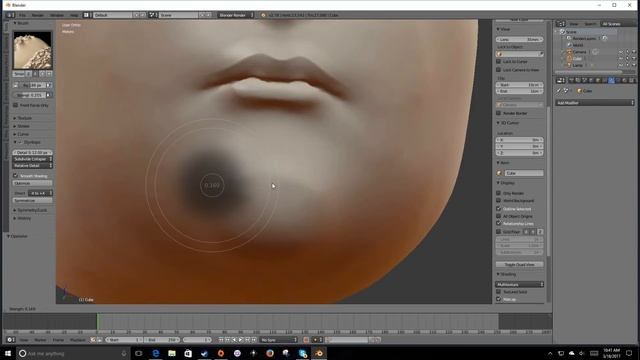Open the outliner Search menu
Viewport: 640px width, 360px height.
click(590, 24)
